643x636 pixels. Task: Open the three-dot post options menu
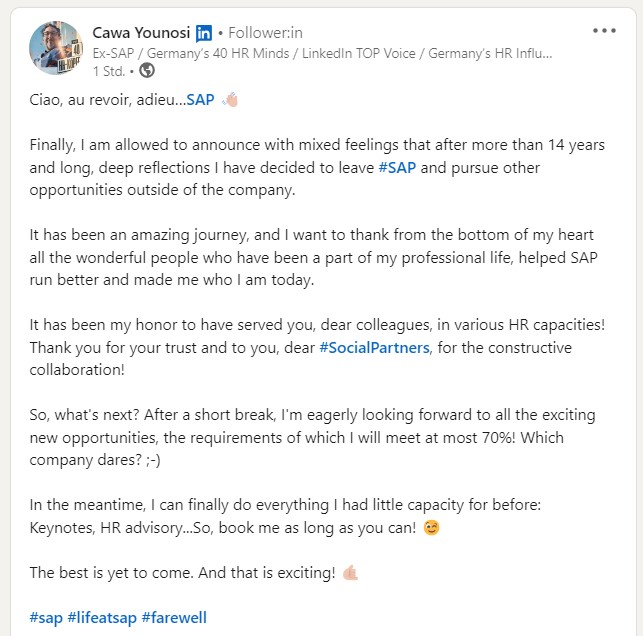click(x=604, y=31)
